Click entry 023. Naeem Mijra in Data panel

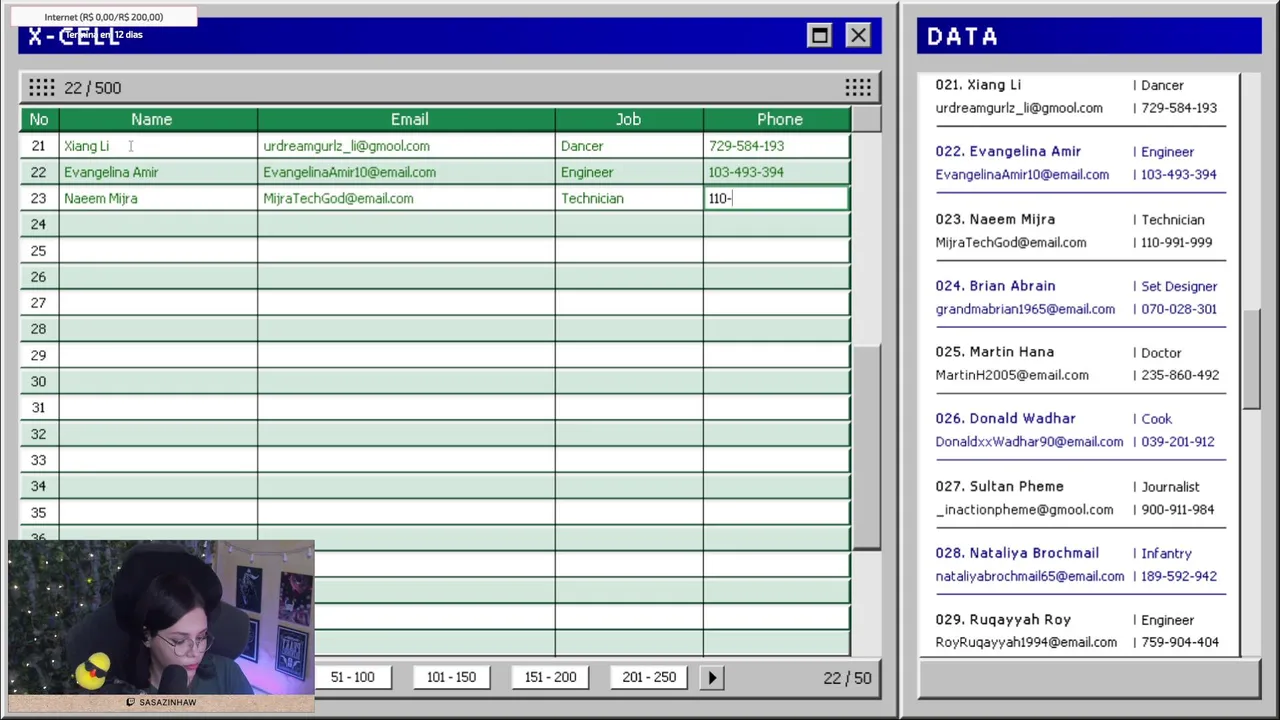tap(995, 219)
